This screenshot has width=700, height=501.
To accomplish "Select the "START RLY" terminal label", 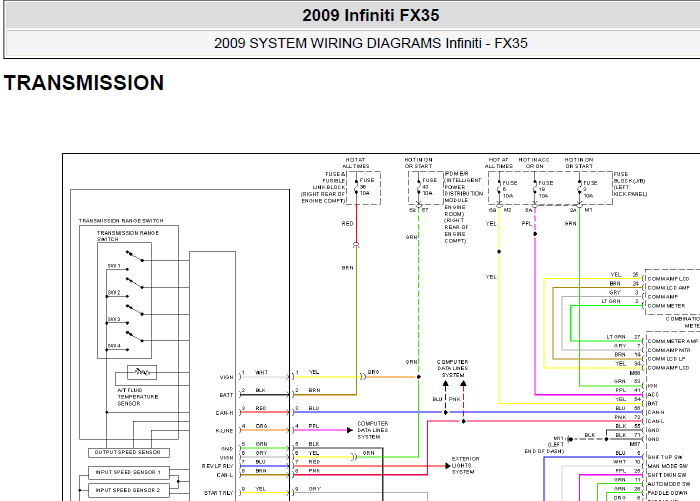I will coord(219,493).
